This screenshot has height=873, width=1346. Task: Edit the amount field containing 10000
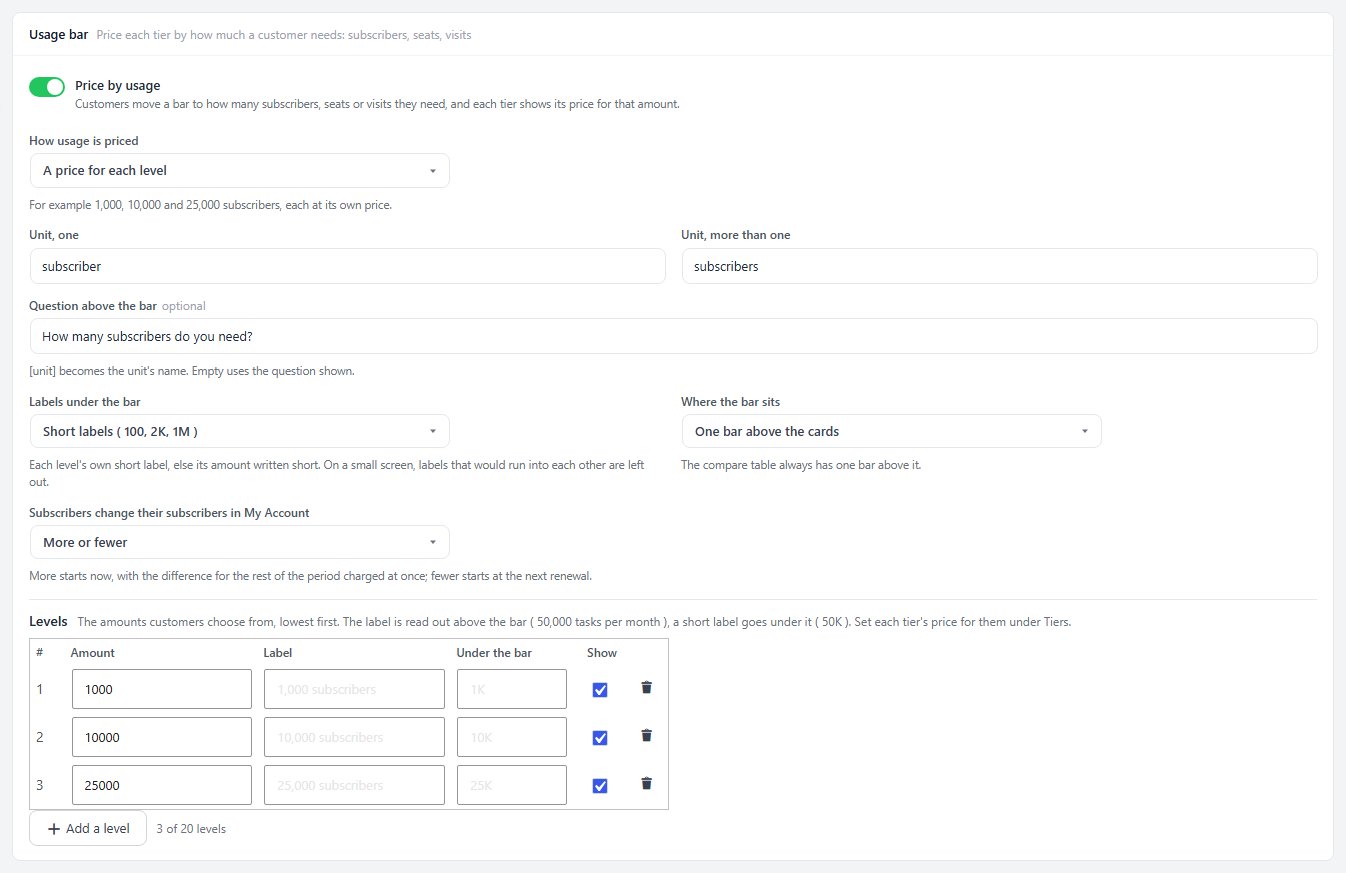[162, 737]
